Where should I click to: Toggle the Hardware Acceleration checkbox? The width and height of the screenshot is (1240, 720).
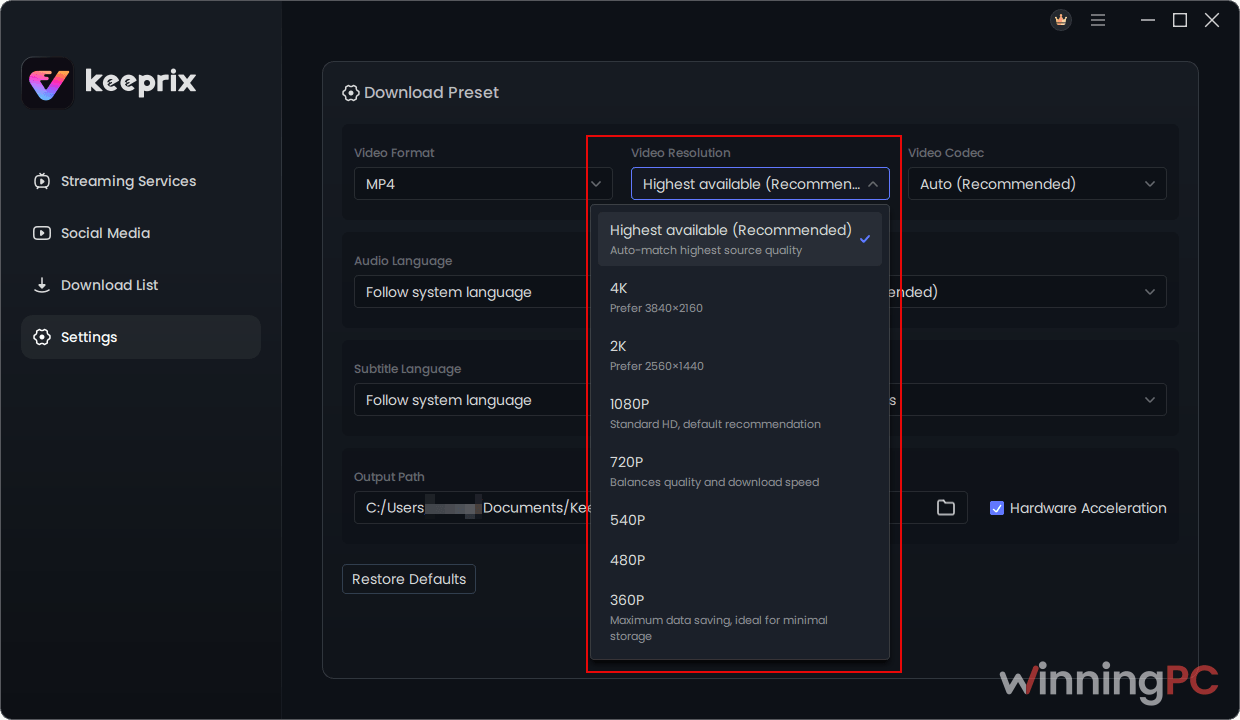(997, 508)
